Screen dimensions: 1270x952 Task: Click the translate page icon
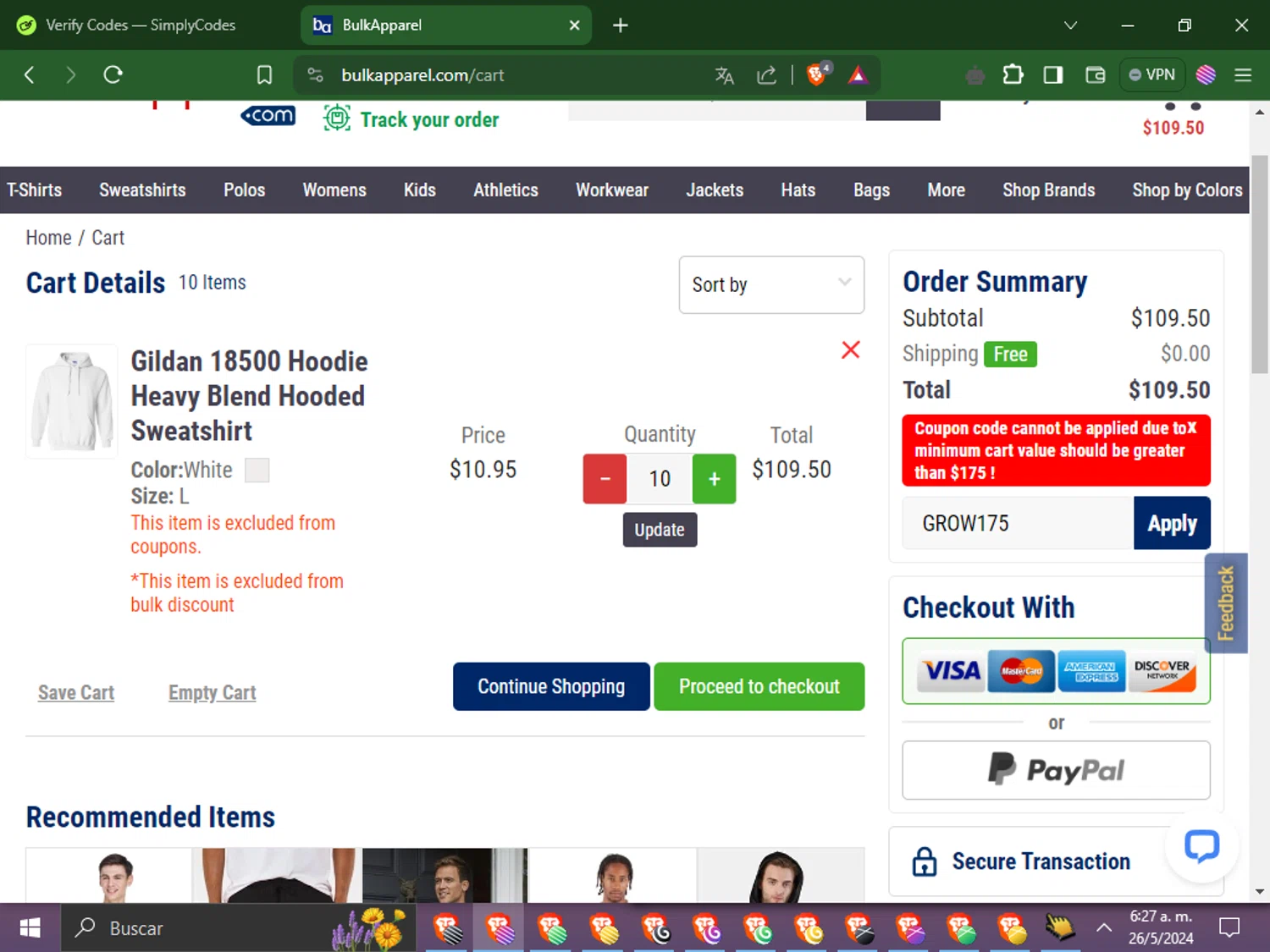click(724, 74)
